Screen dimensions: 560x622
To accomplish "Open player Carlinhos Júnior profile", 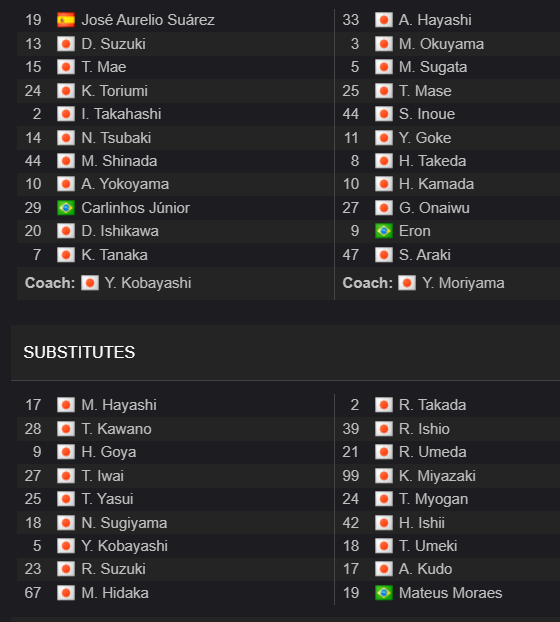I will click(136, 208).
